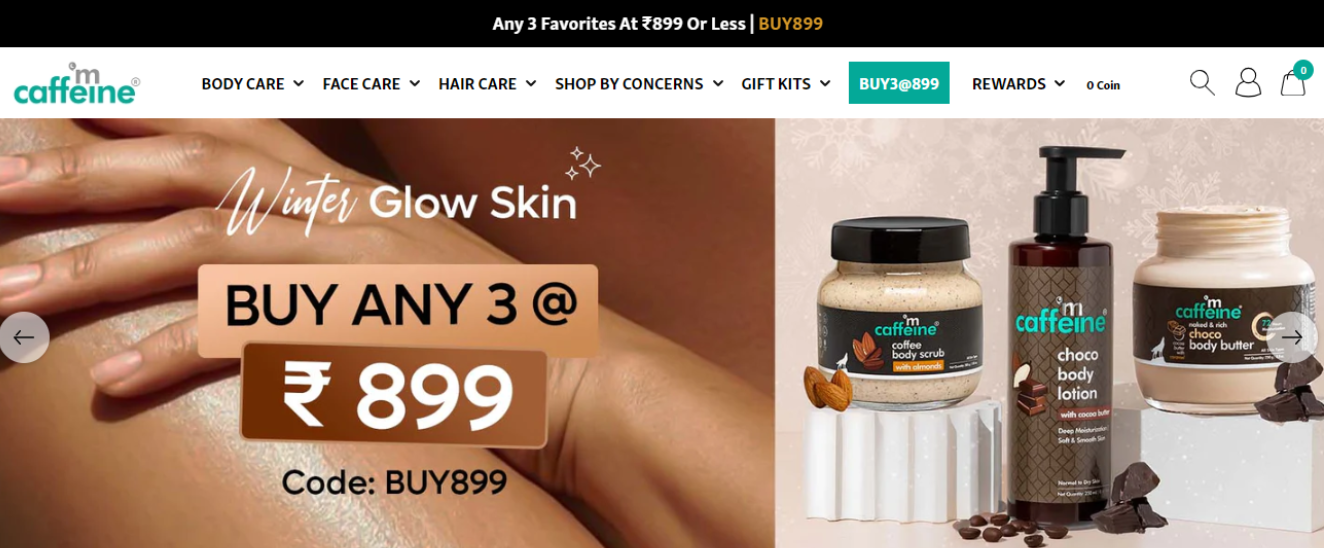Image resolution: width=1324 pixels, height=548 pixels.
Task: Advance to next banner slide arrow
Action: coord(1292,337)
